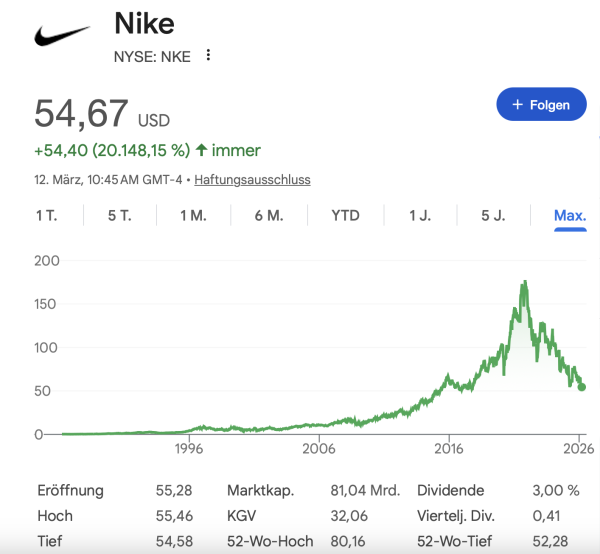Click the green endpoint dot on chart
Screen dimensions: 600x554
[x=582, y=387]
